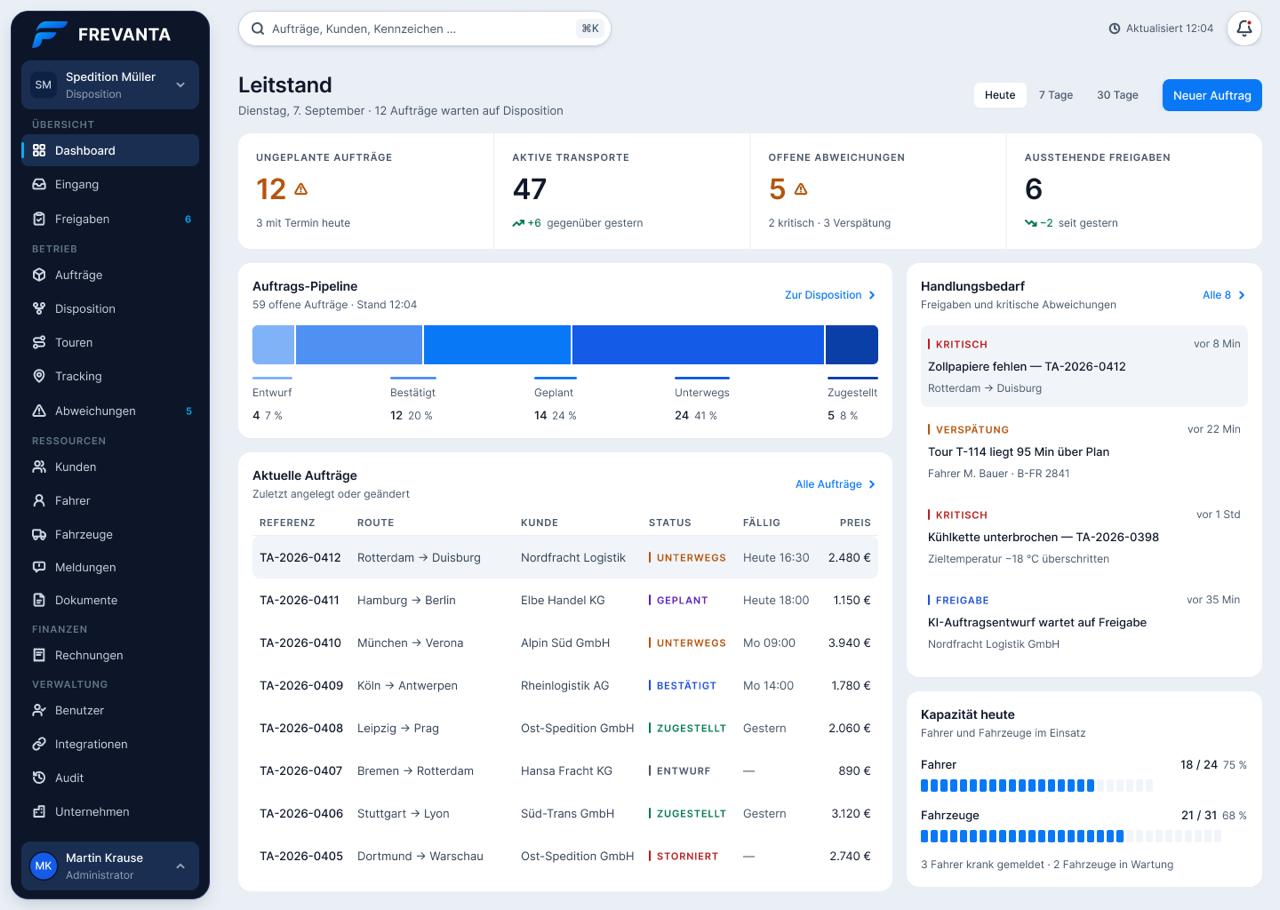Screen dimensions: 1280x910
Task: Select the 30 Tage time range
Action: point(1117,95)
